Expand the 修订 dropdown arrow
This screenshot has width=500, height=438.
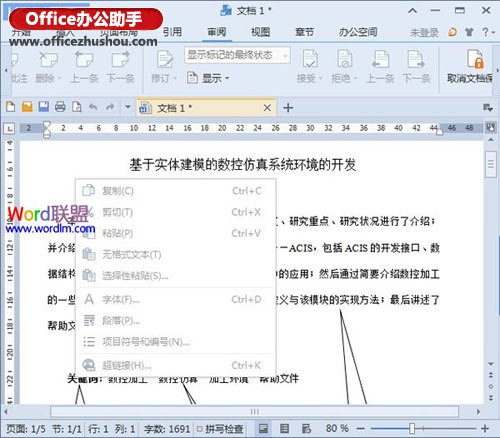pyautogui.click(x=175, y=79)
